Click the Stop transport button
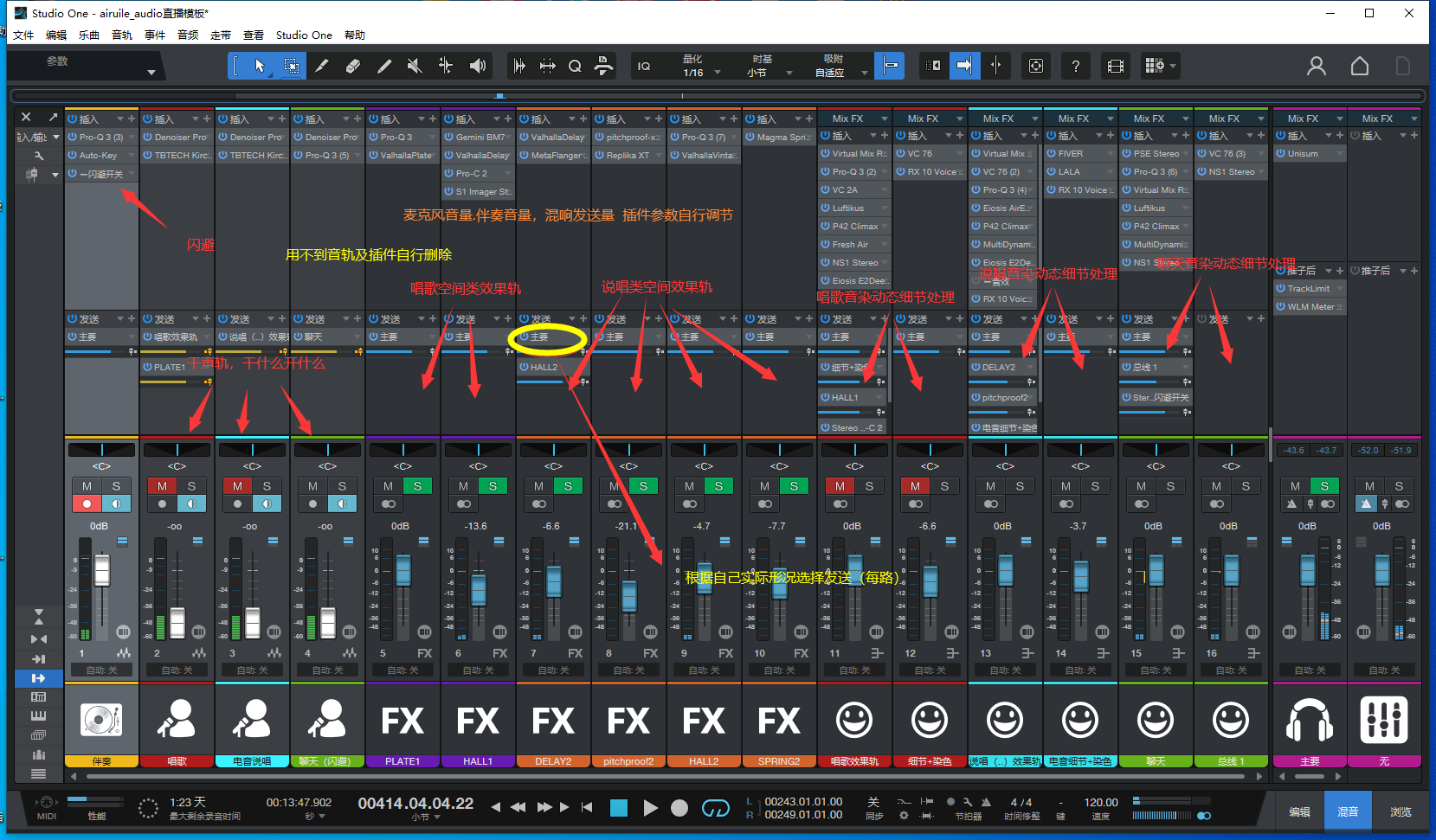1436x840 pixels. pyautogui.click(x=619, y=808)
